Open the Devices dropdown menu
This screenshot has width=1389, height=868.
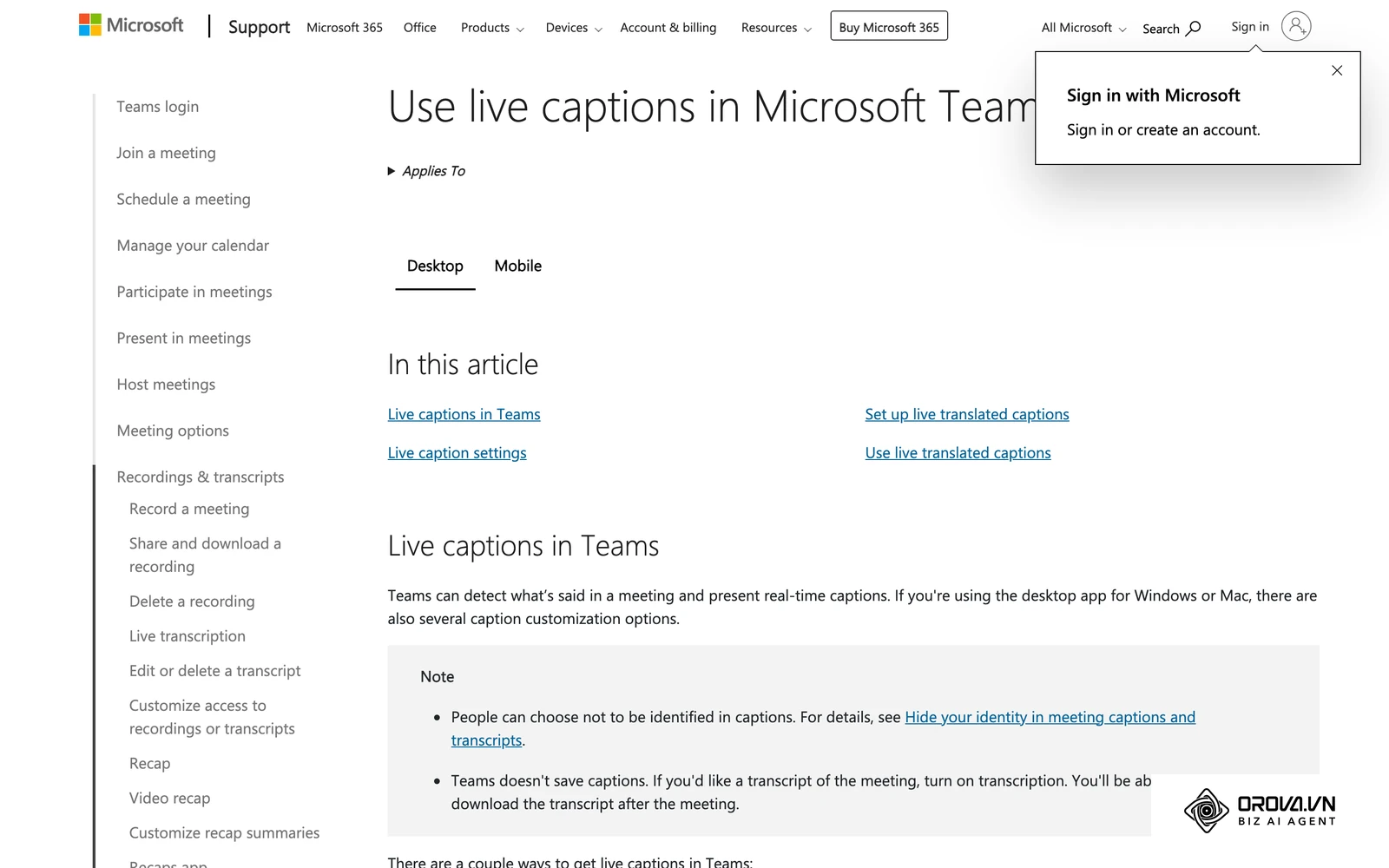pos(574,28)
